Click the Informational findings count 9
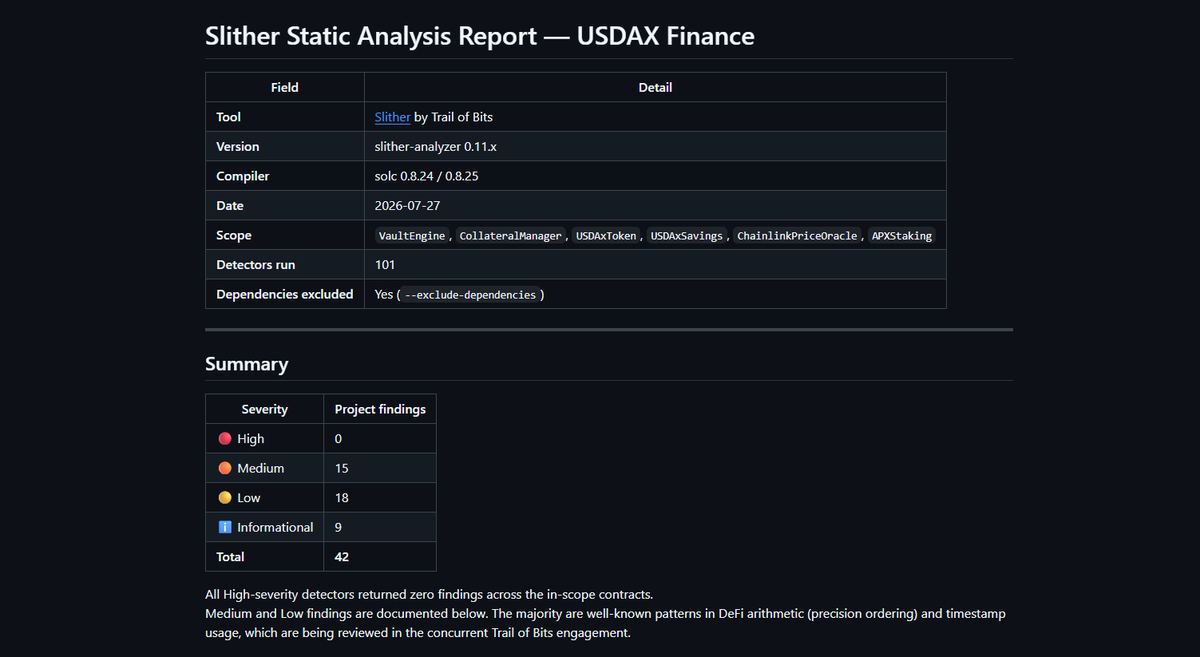 tap(338, 527)
